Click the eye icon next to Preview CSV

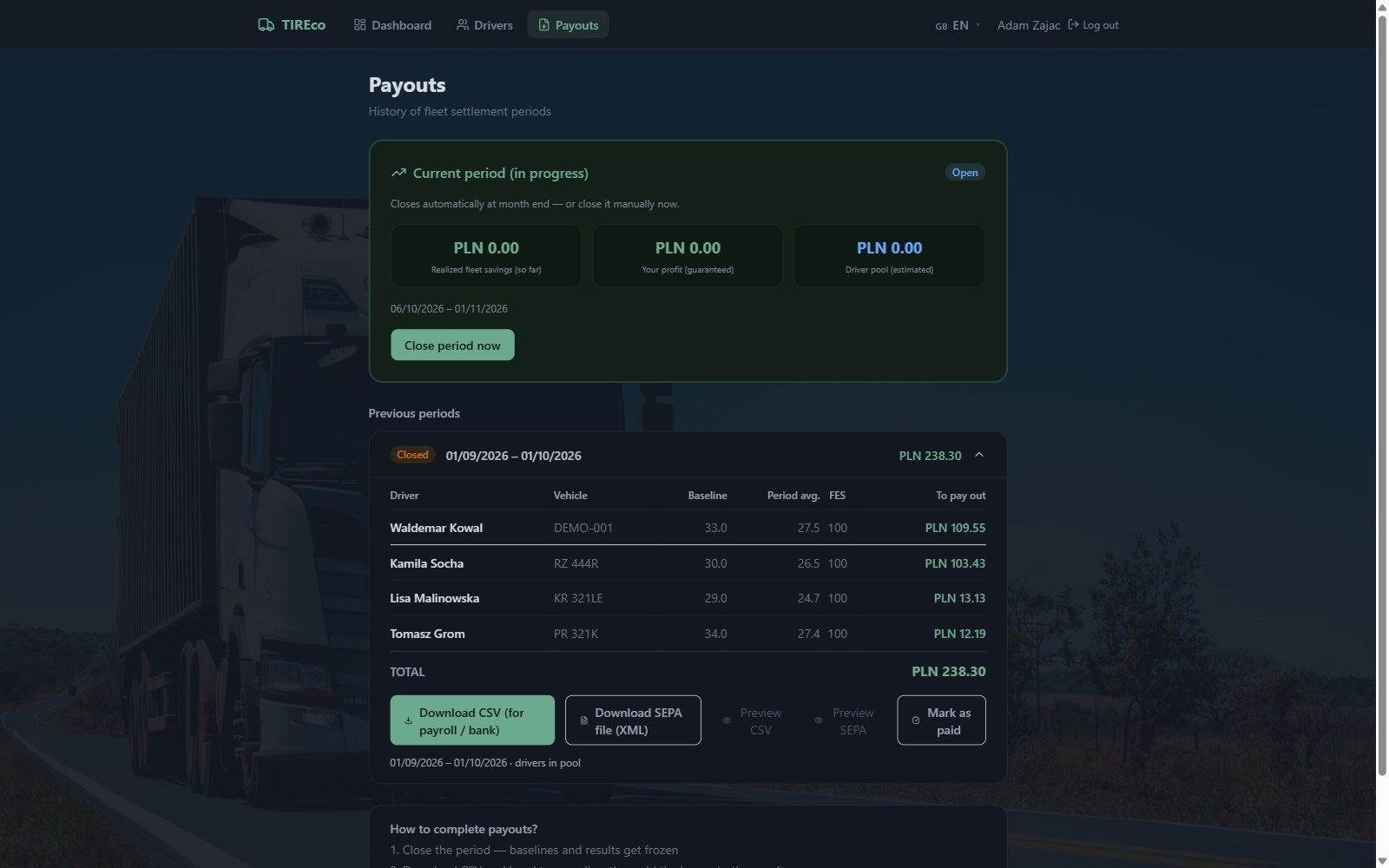tap(727, 720)
